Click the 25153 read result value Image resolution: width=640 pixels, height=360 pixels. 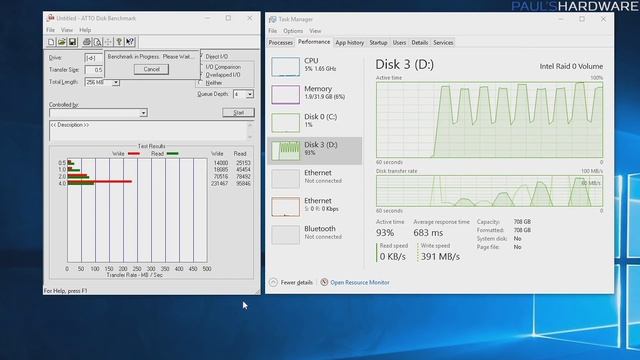pyautogui.click(x=243, y=163)
